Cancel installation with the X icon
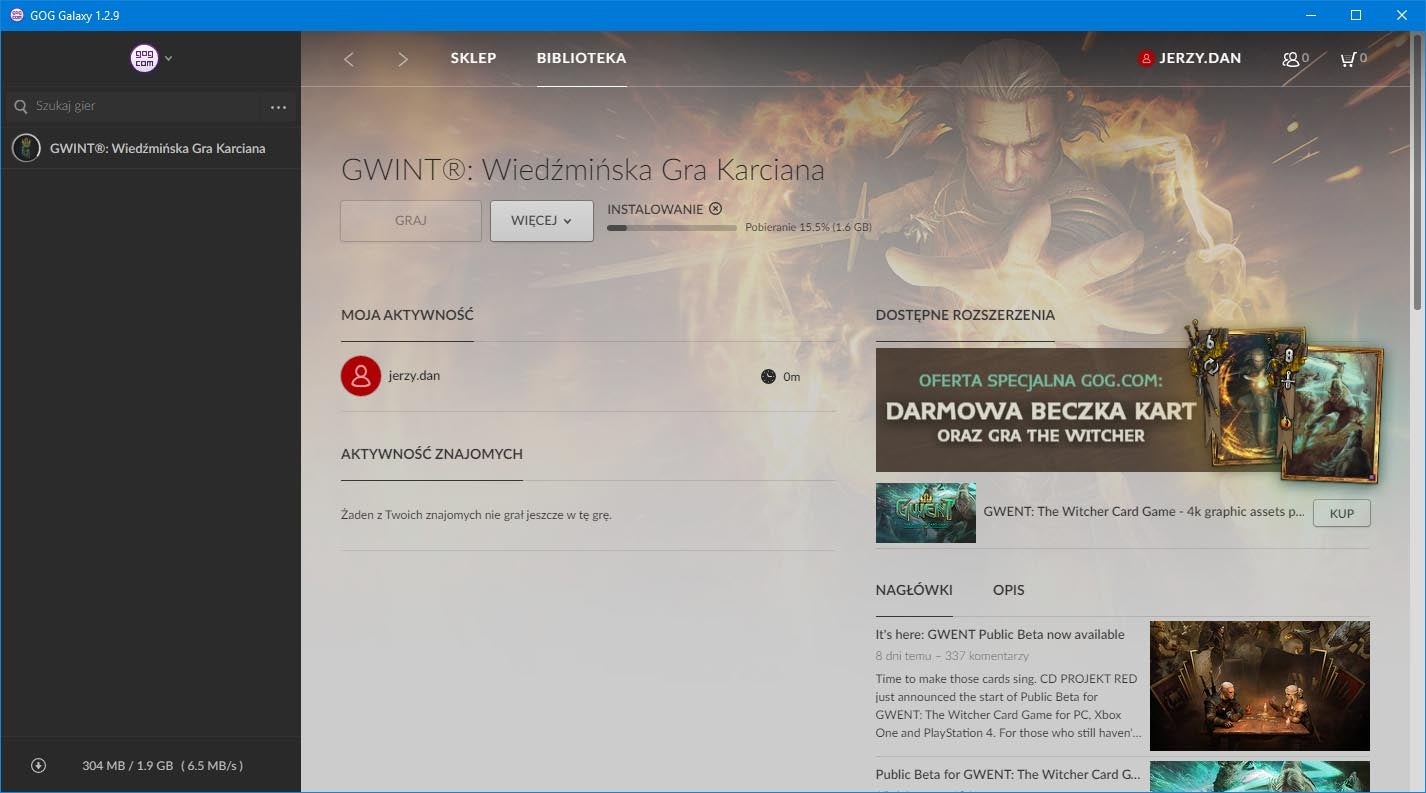Viewport: 1426px width, 793px height. 715,209
